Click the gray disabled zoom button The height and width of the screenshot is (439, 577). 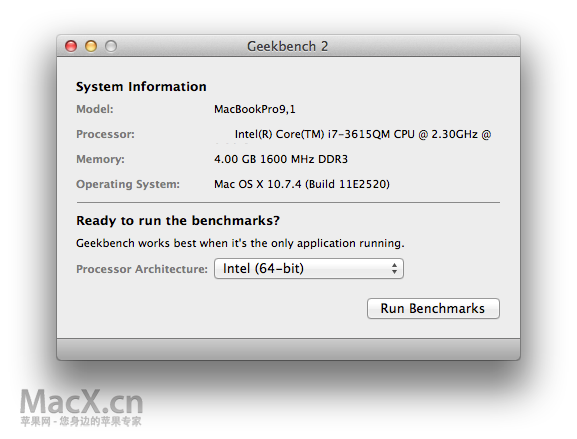111,46
